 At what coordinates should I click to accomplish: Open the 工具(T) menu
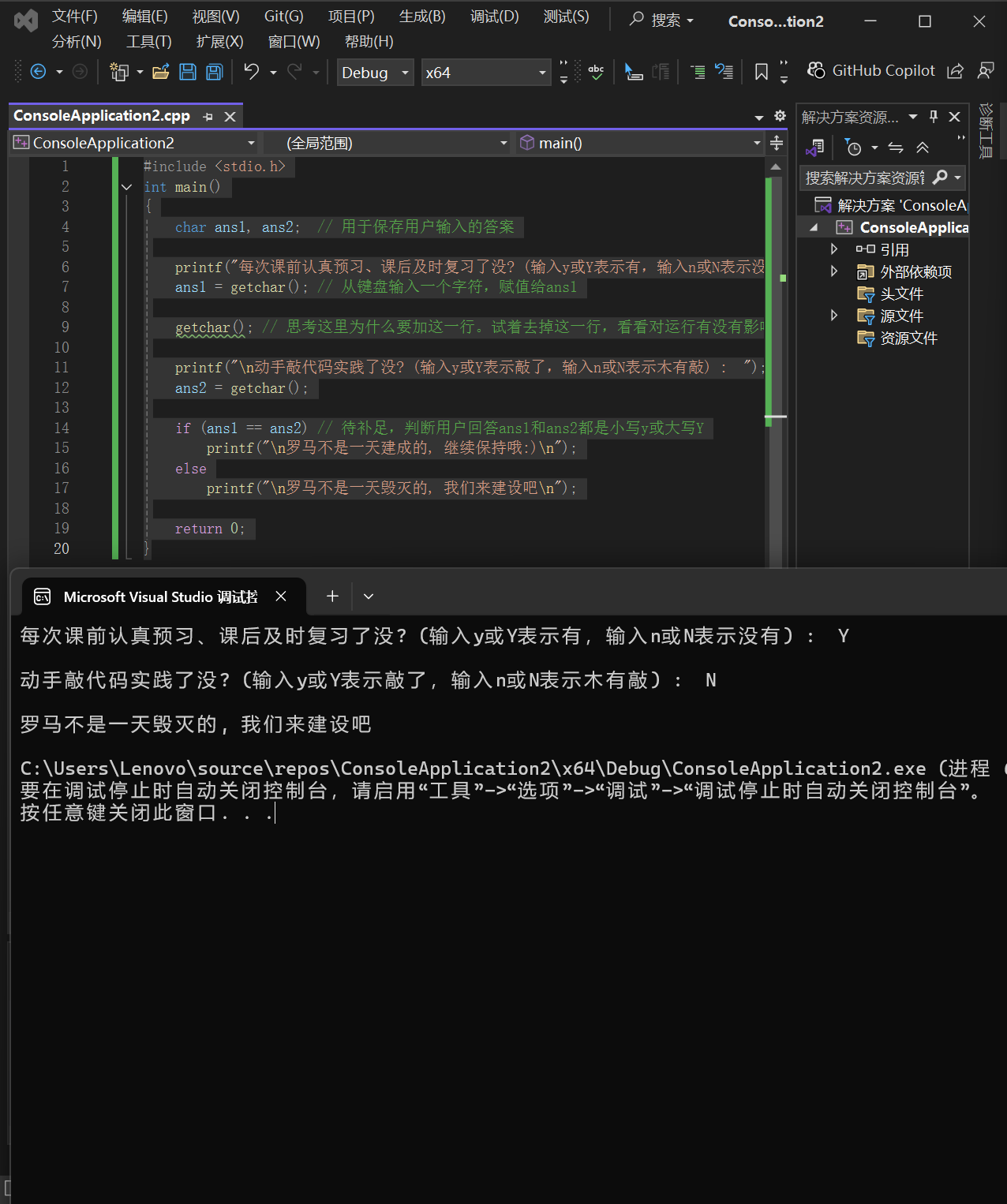pos(148,41)
